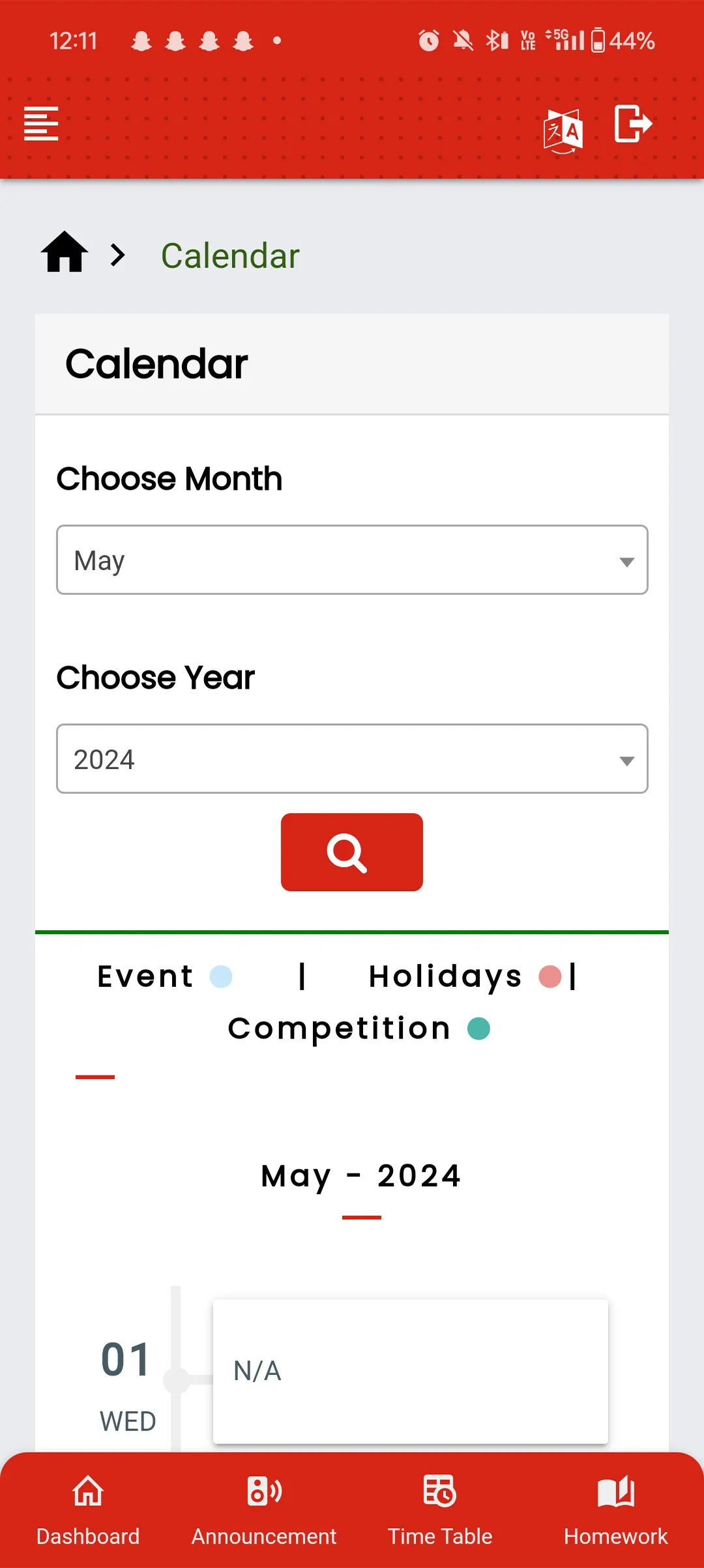
Task: Tap the Announcement speaker icon
Action: coord(264,1491)
